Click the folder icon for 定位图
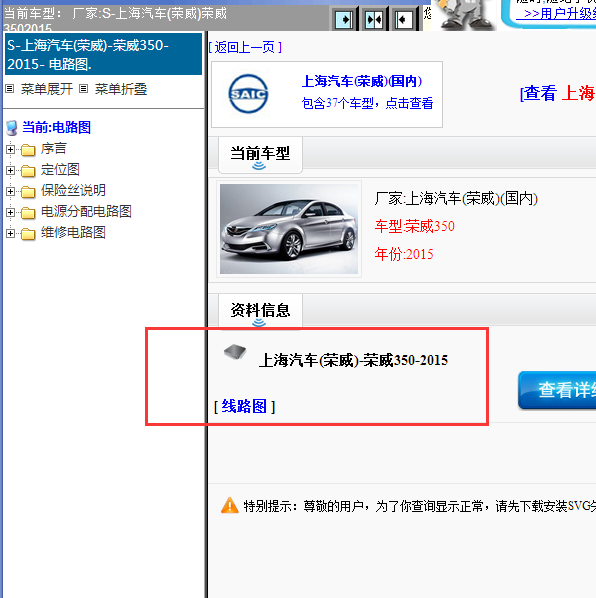The width and height of the screenshot is (596, 598). click(x=28, y=171)
